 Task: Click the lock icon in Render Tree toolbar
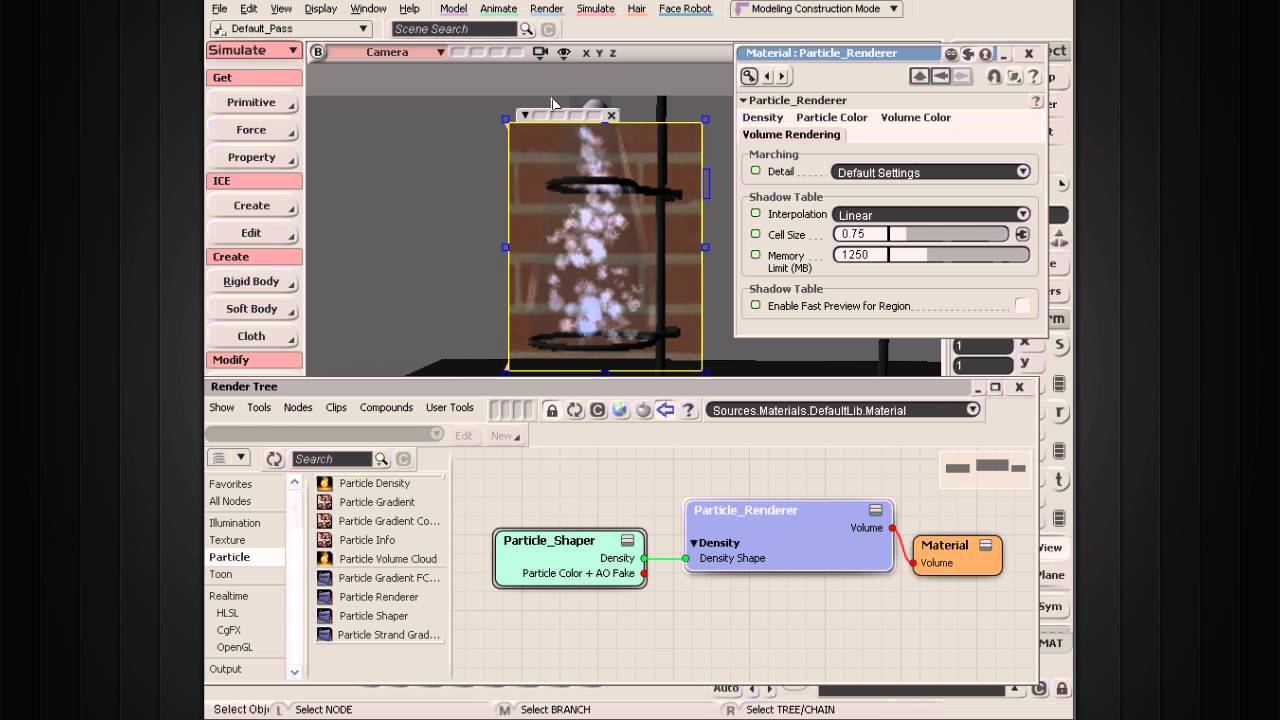551,410
